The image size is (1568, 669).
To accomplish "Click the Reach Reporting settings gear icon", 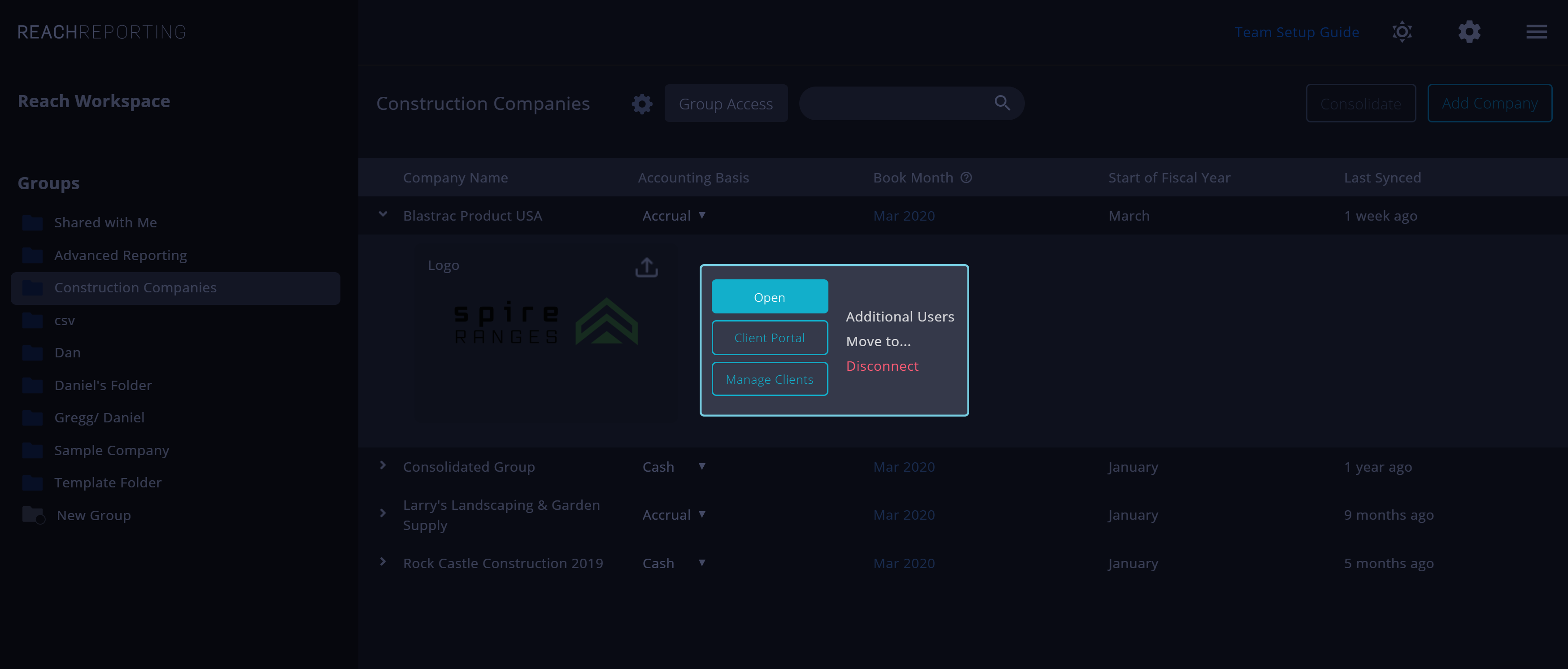I will click(1469, 31).
